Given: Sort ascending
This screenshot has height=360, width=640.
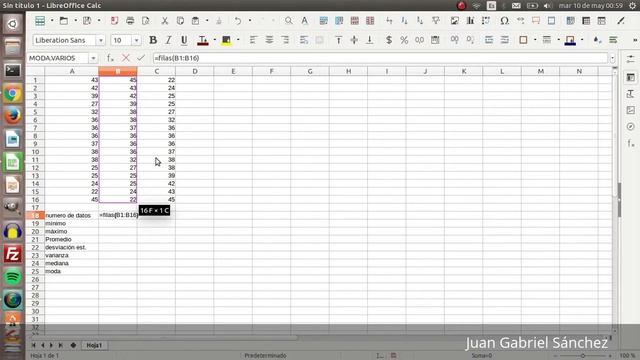Looking at the screenshot, I should coord(404,20).
